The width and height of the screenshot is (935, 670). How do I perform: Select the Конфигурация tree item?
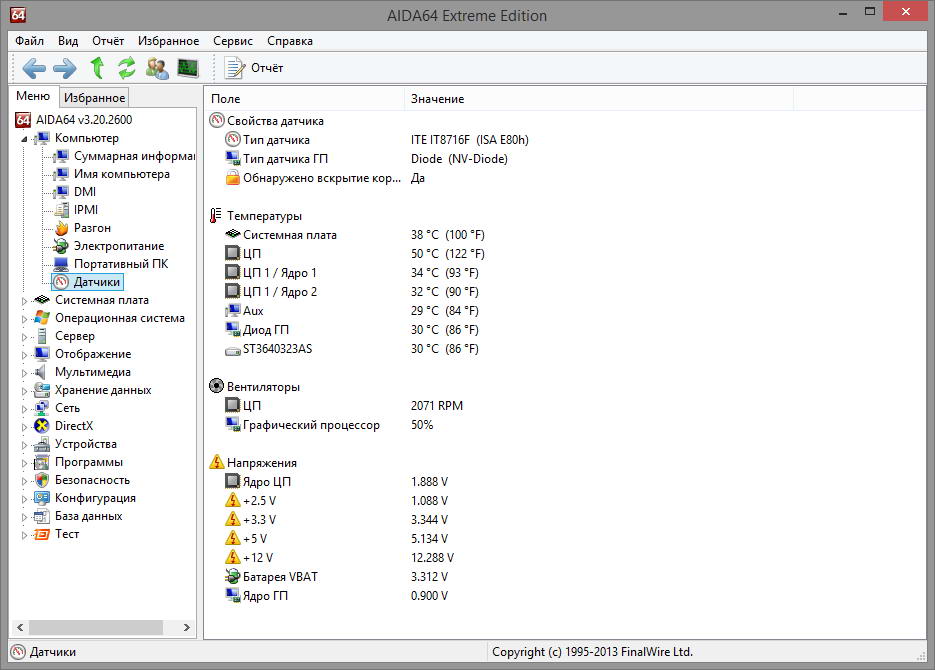[x=95, y=498]
